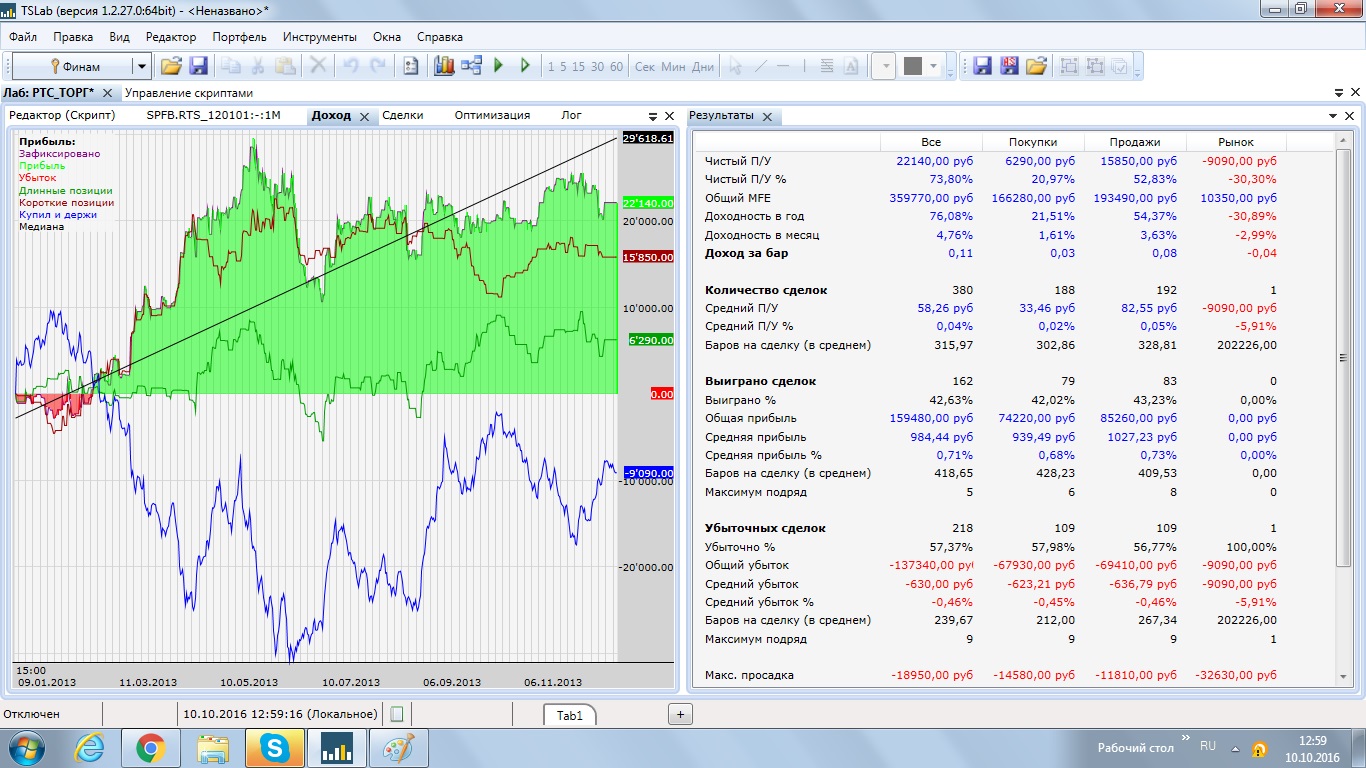Open the gray color picker dropdown arrow
The height and width of the screenshot is (768, 1366).
tap(934, 67)
